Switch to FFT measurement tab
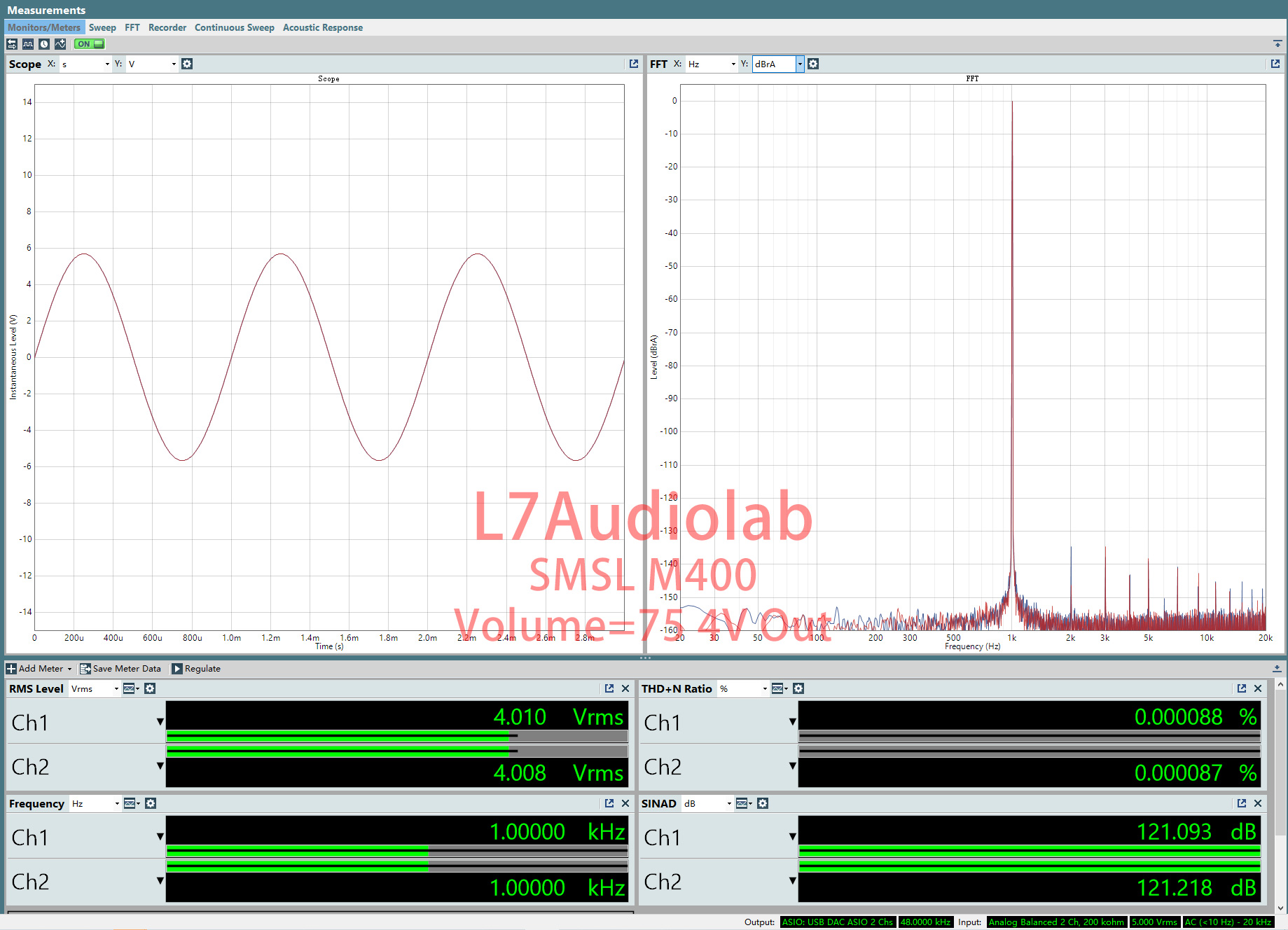This screenshot has height=930, width=1288. click(x=132, y=27)
